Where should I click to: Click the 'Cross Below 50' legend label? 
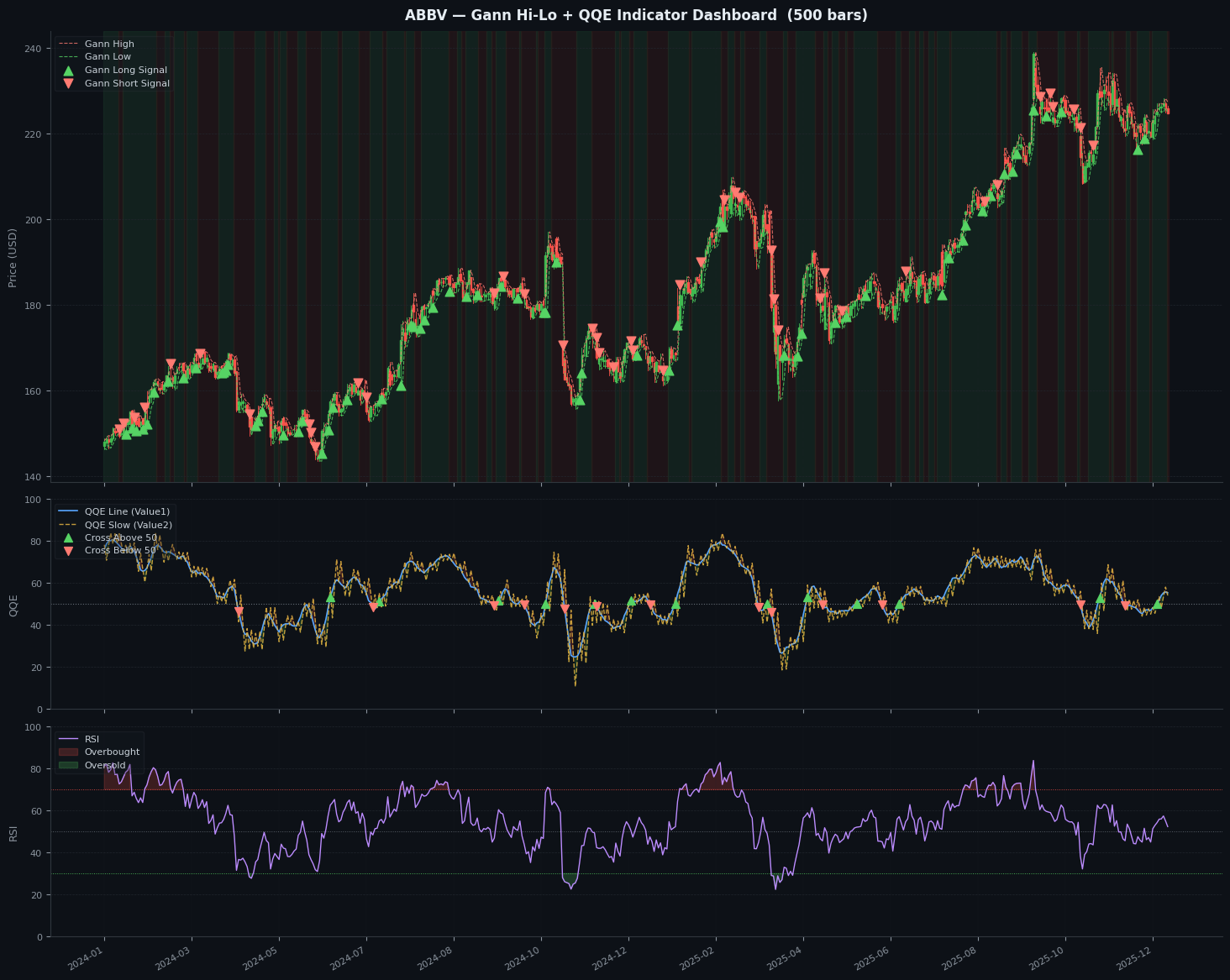(x=120, y=551)
